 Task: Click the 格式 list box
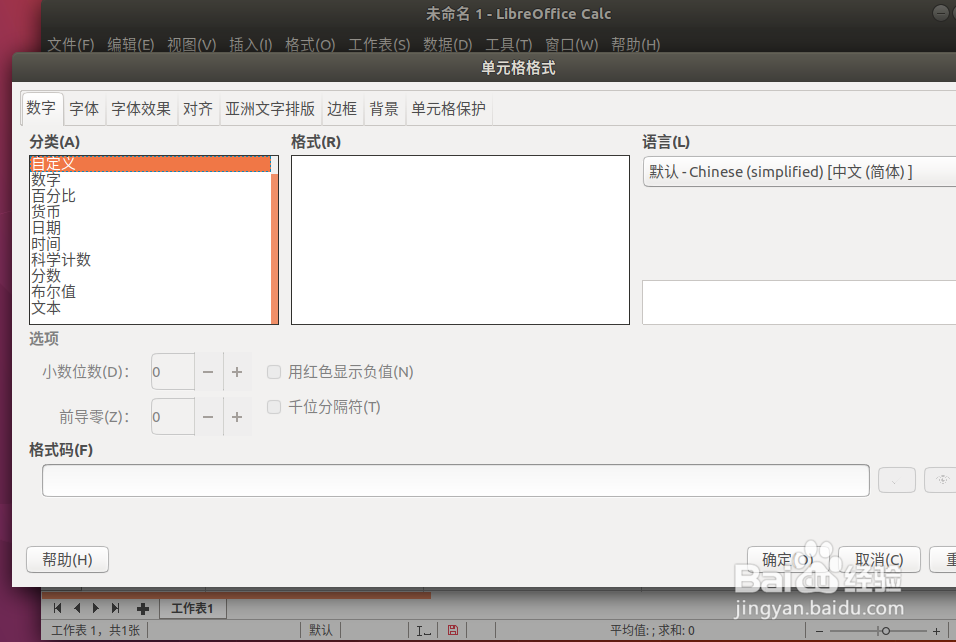[x=460, y=240]
